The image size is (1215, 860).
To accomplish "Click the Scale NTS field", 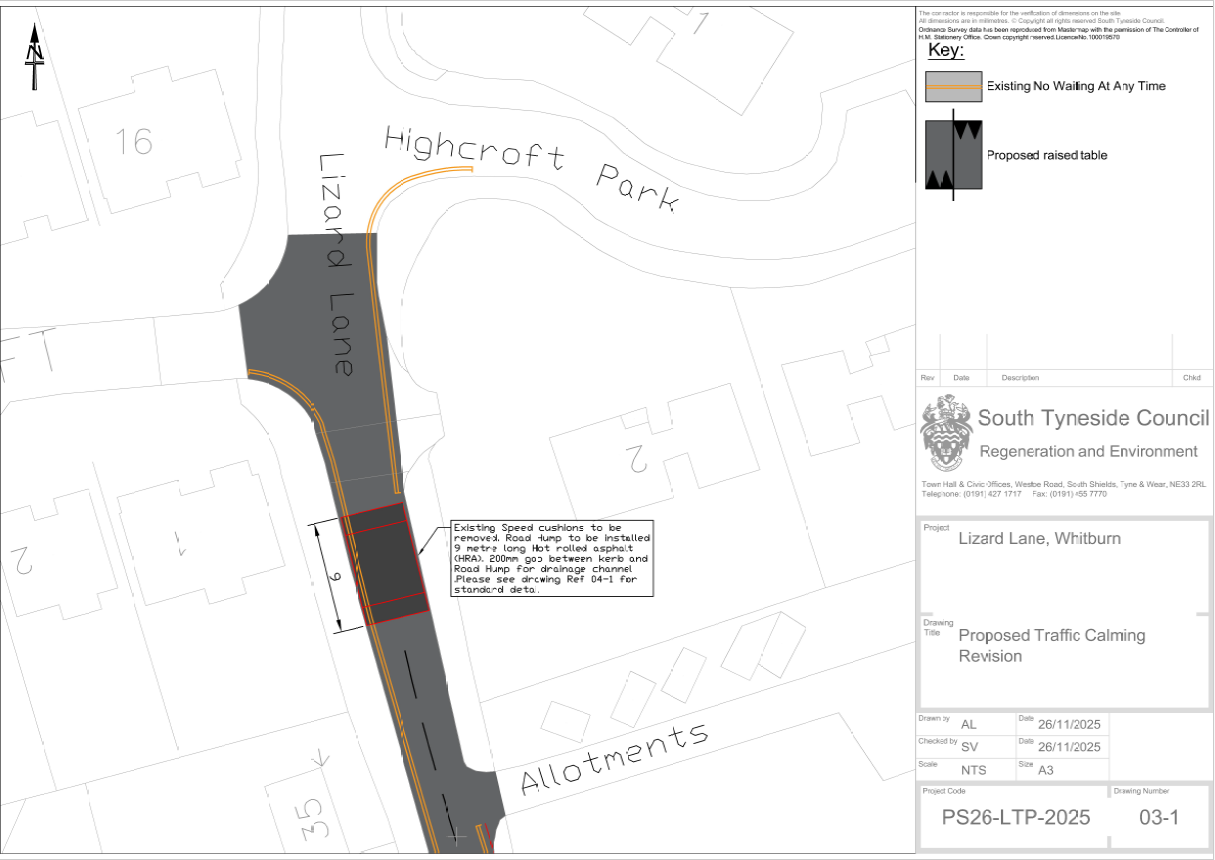I will pos(972,770).
